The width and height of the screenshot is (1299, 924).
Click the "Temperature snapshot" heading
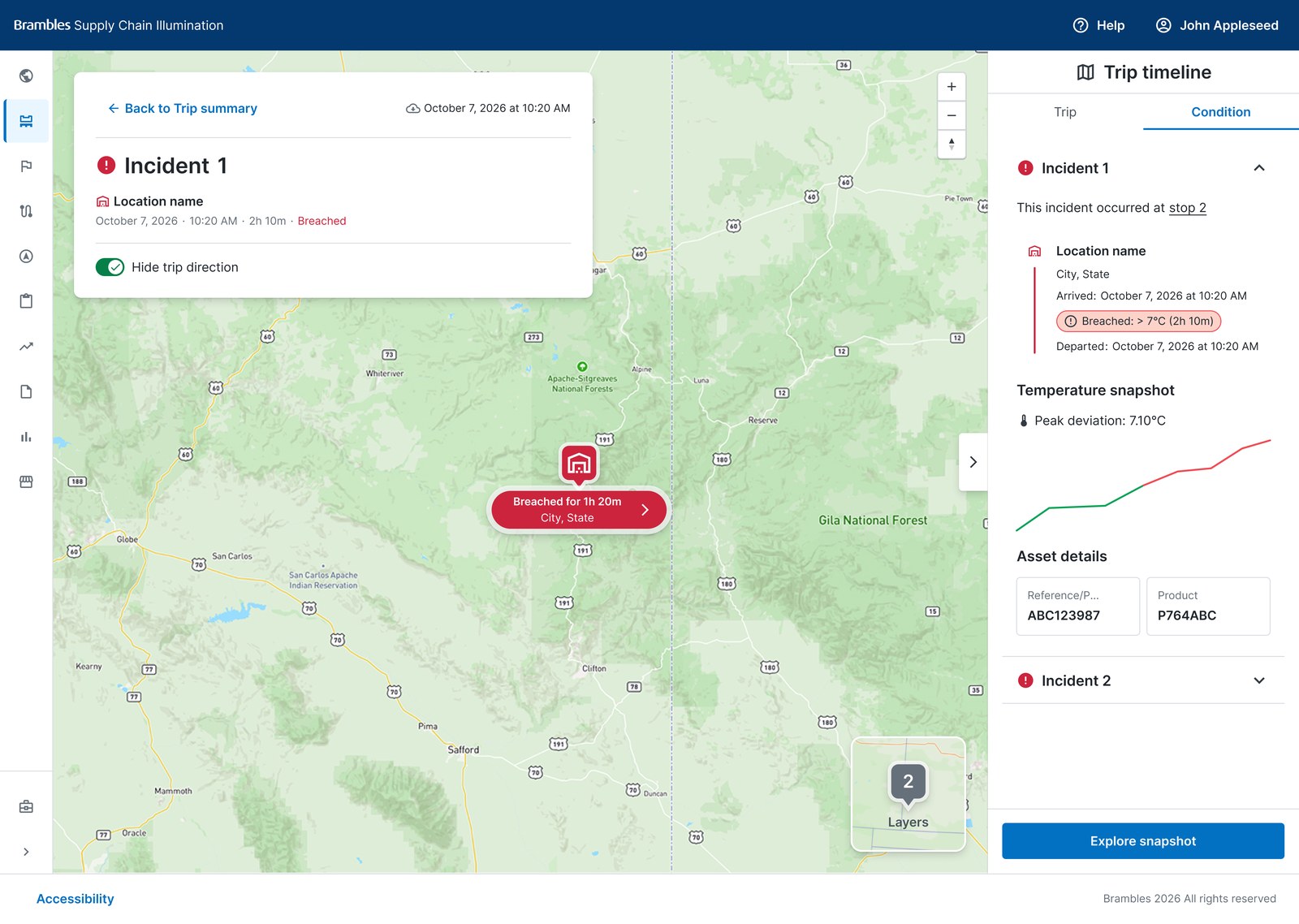tap(1096, 391)
